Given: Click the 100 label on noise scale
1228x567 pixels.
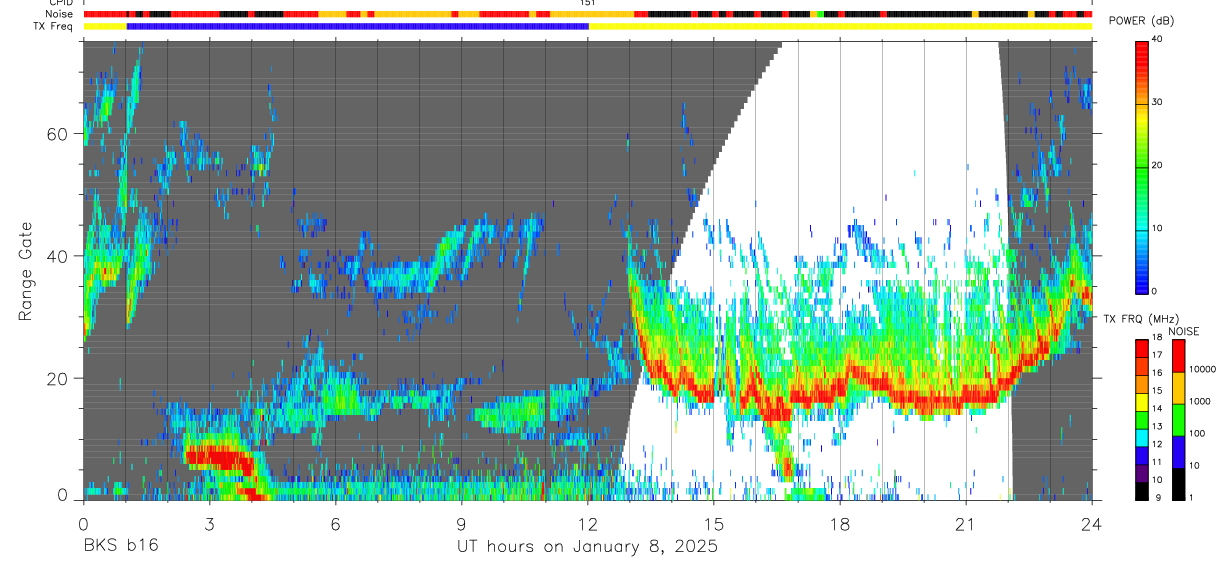Looking at the screenshot, I should click(1197, 433).
